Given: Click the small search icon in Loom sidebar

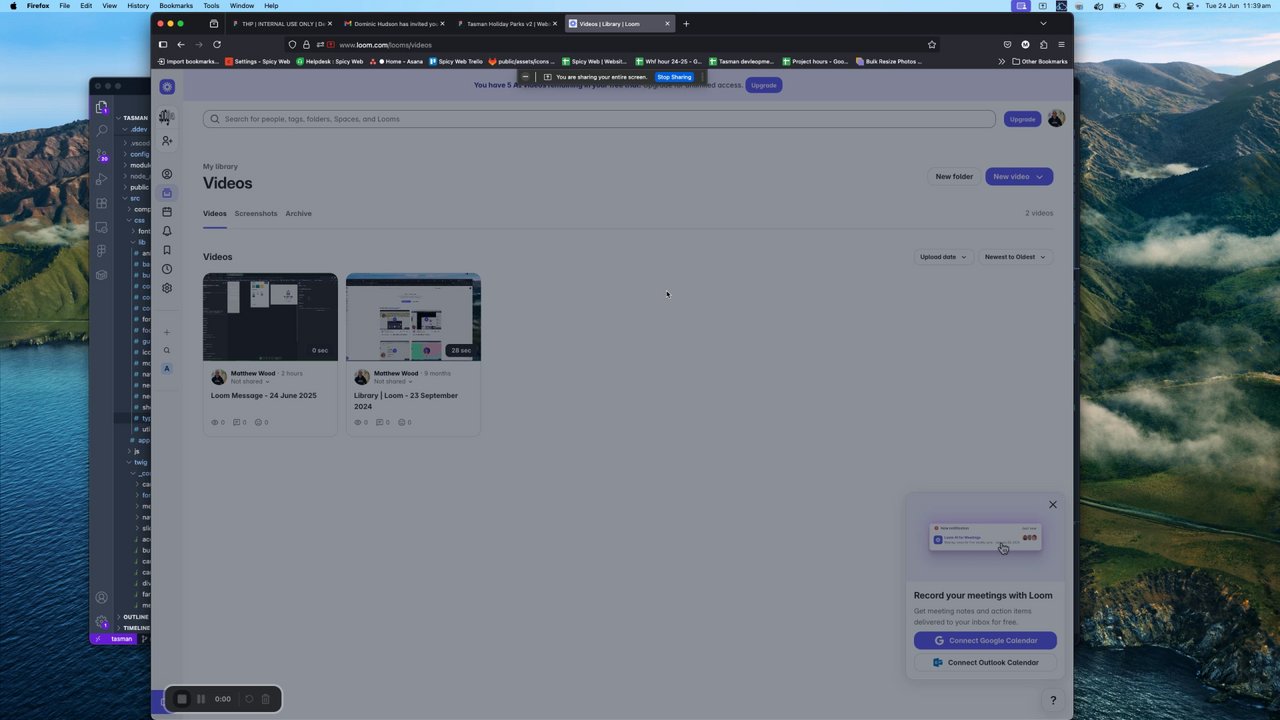Looking at the screenshot, I should pos(167,350).
